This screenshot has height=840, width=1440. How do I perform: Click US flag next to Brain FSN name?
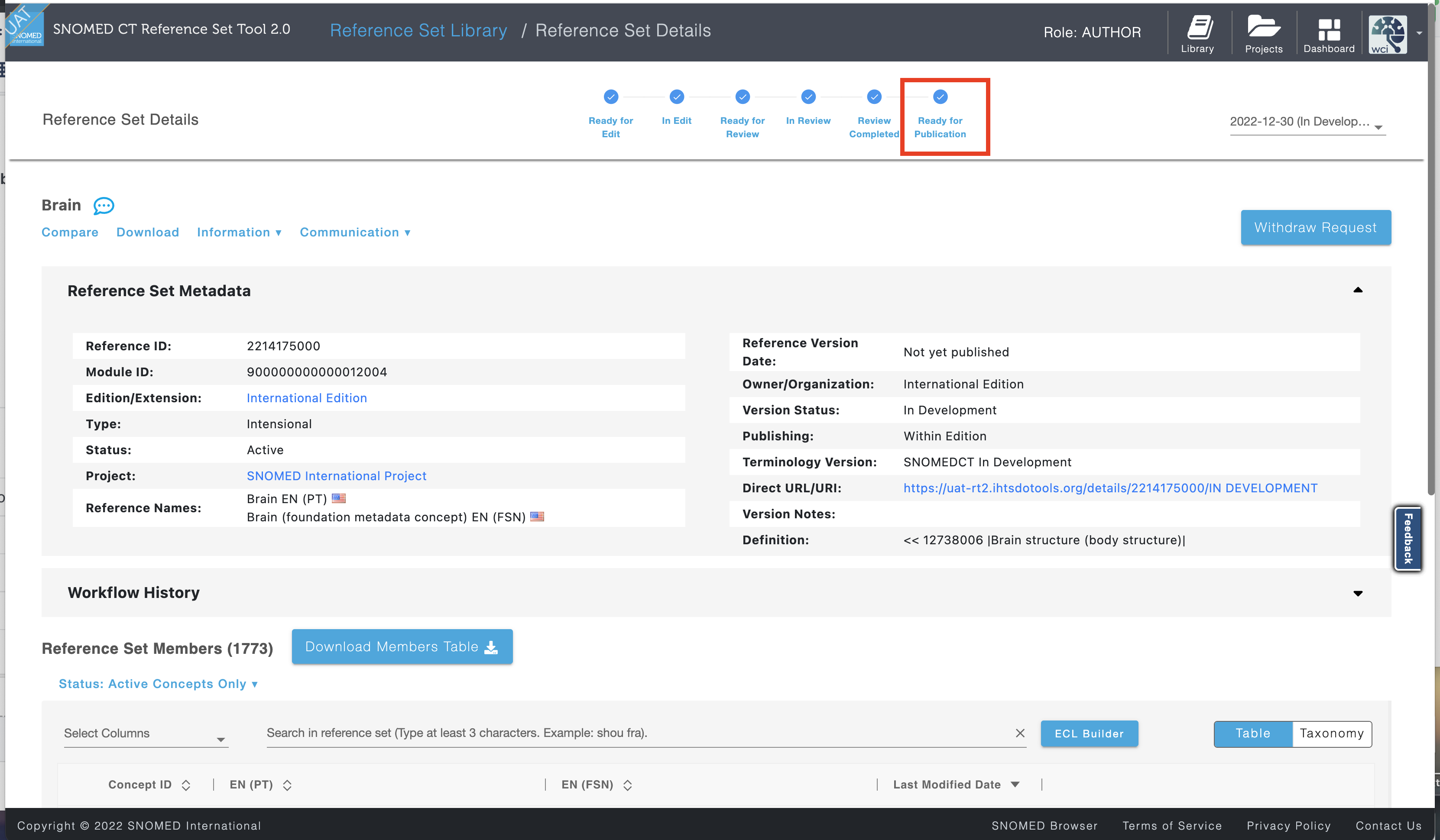[x=537, y=516]
